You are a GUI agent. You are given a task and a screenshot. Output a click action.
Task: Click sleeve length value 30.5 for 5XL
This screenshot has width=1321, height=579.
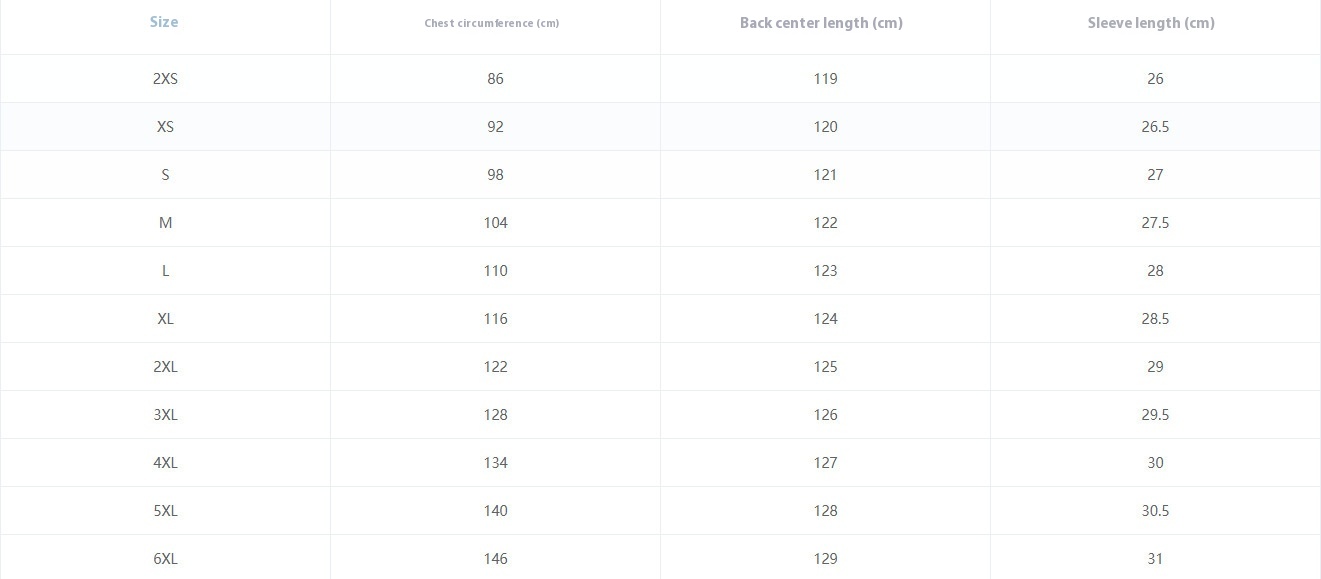click(1155, 511)
